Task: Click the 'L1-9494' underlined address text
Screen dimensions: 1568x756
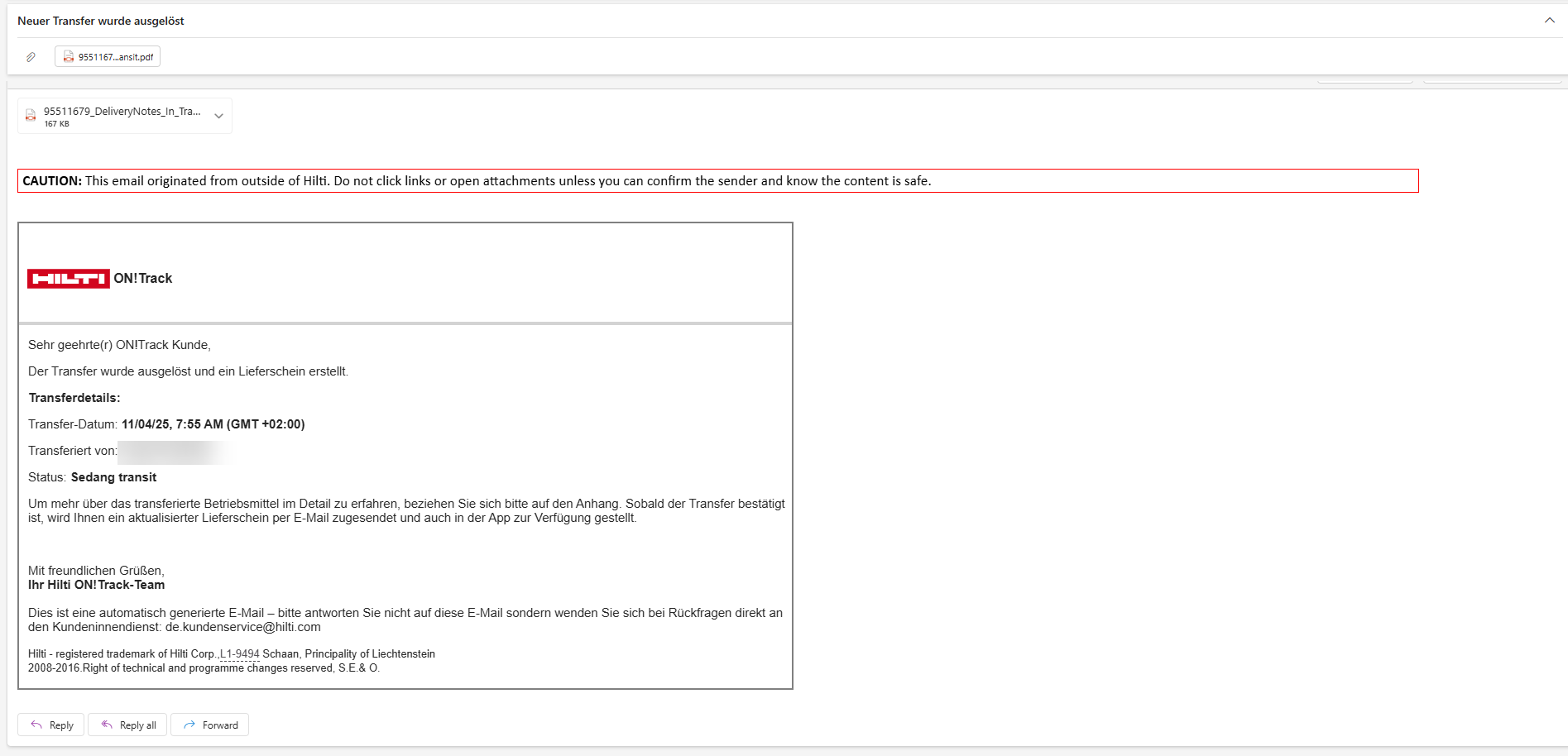Action: click(240, 654)
